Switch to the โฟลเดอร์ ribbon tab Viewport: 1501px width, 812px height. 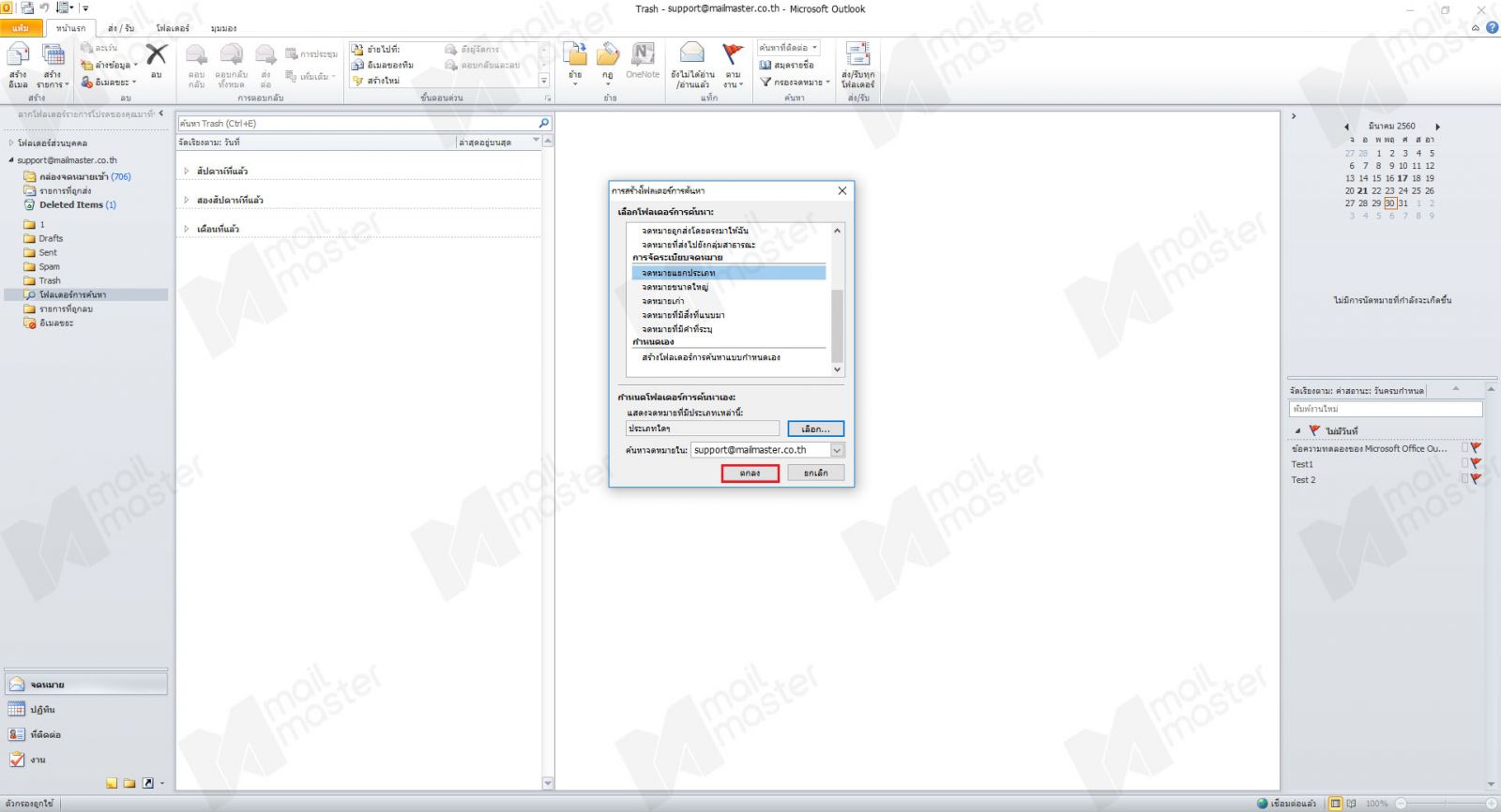pyautogui.click(x=173, y=28)
